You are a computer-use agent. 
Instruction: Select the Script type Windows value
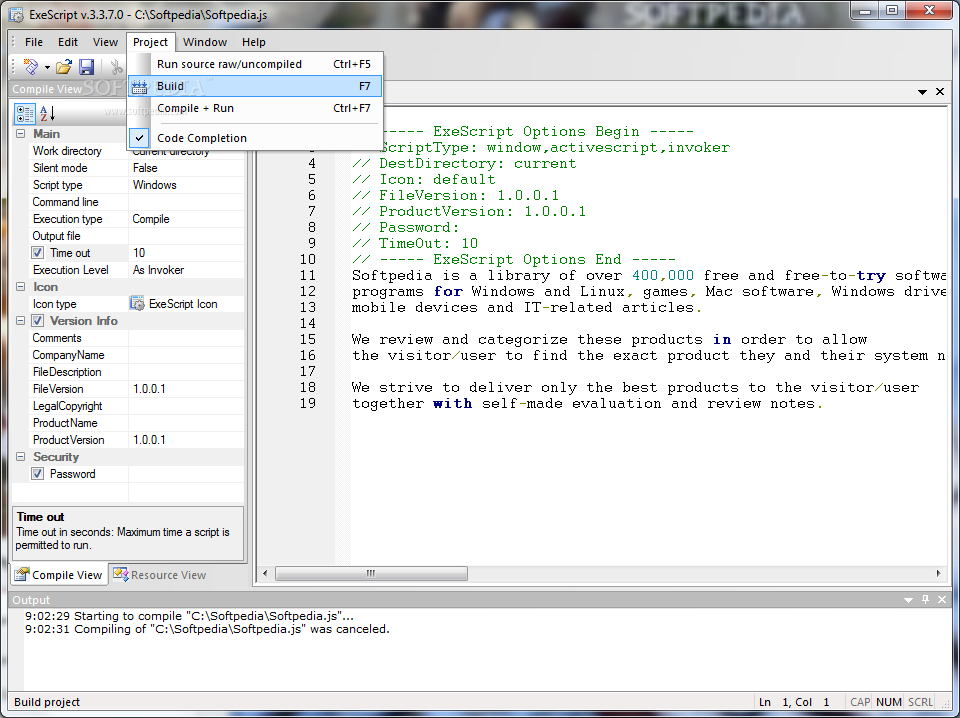click(x=187, y=185)
